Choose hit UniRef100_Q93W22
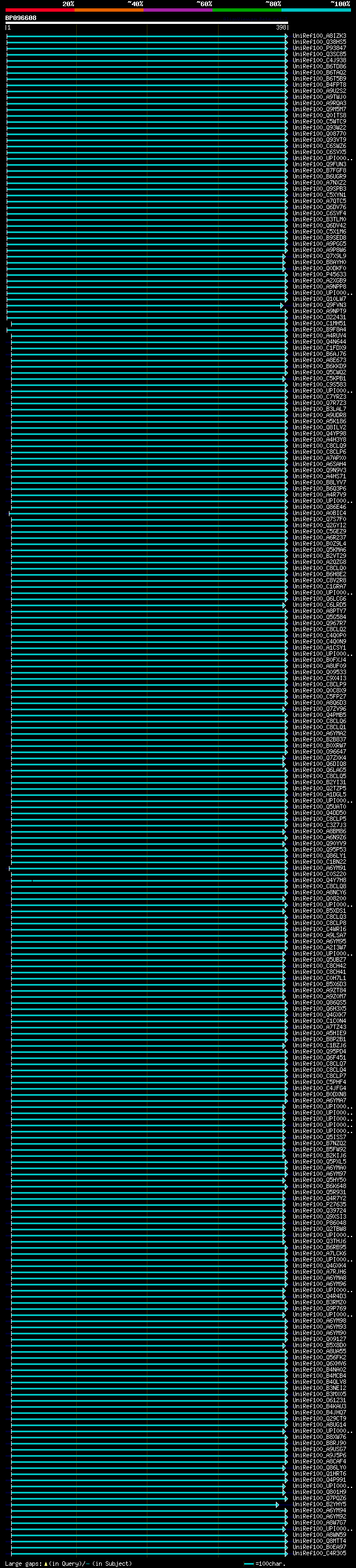The image size is (356, 1568). click(319, 128)
